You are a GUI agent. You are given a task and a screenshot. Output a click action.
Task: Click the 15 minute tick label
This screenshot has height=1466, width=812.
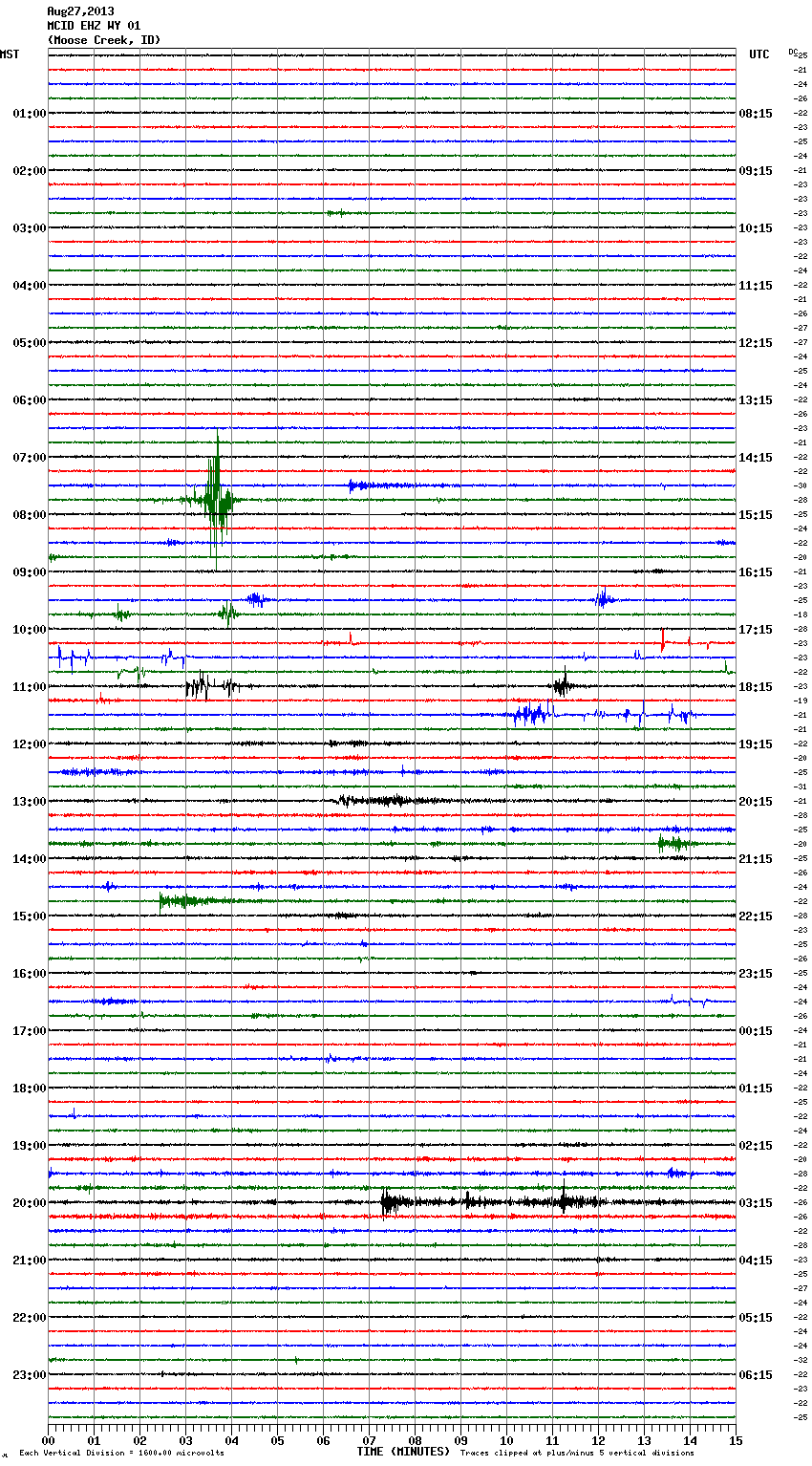click(x=736, y=1439)
